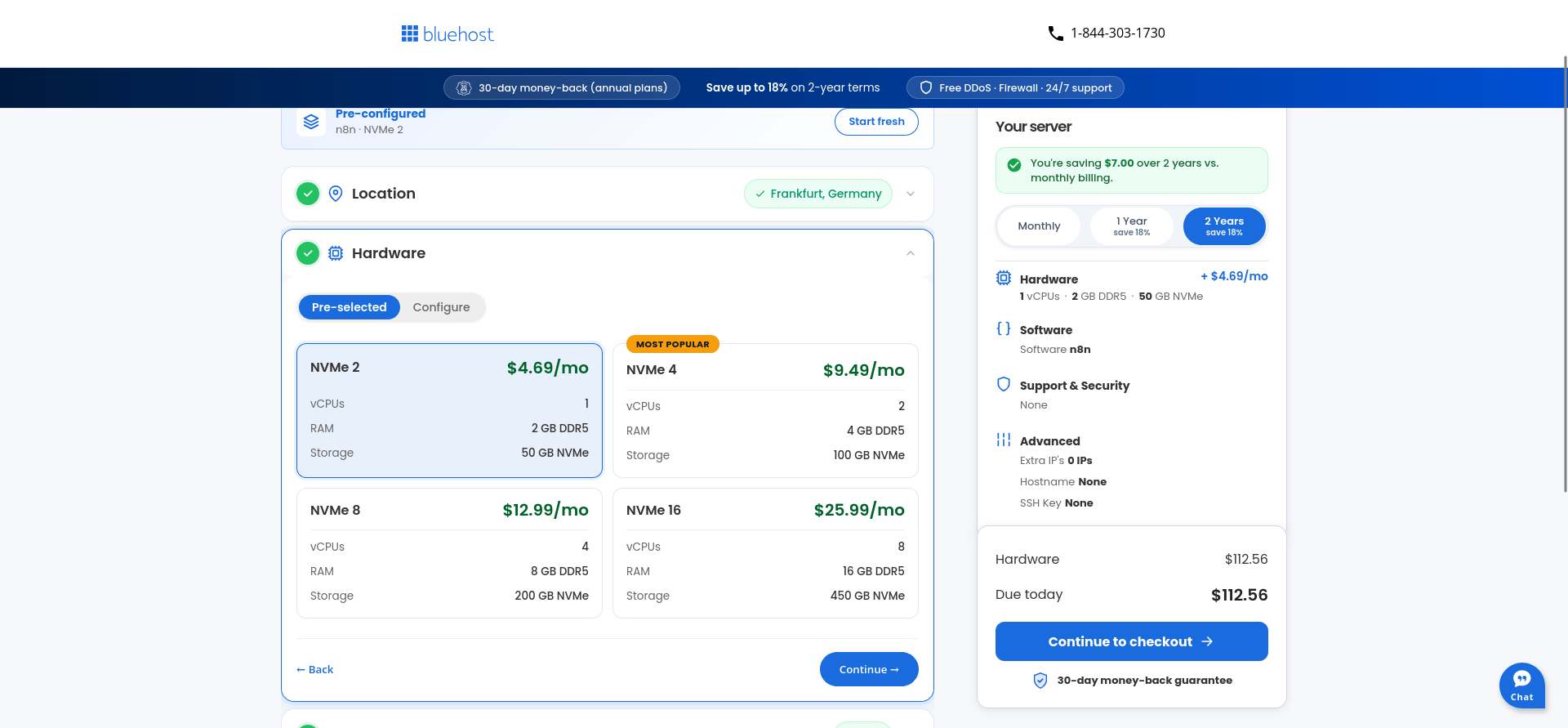This screenshot has height=728, width=1568.
Task: Click the Continue button
Action: pyautogui.click(x=869, y=669)
